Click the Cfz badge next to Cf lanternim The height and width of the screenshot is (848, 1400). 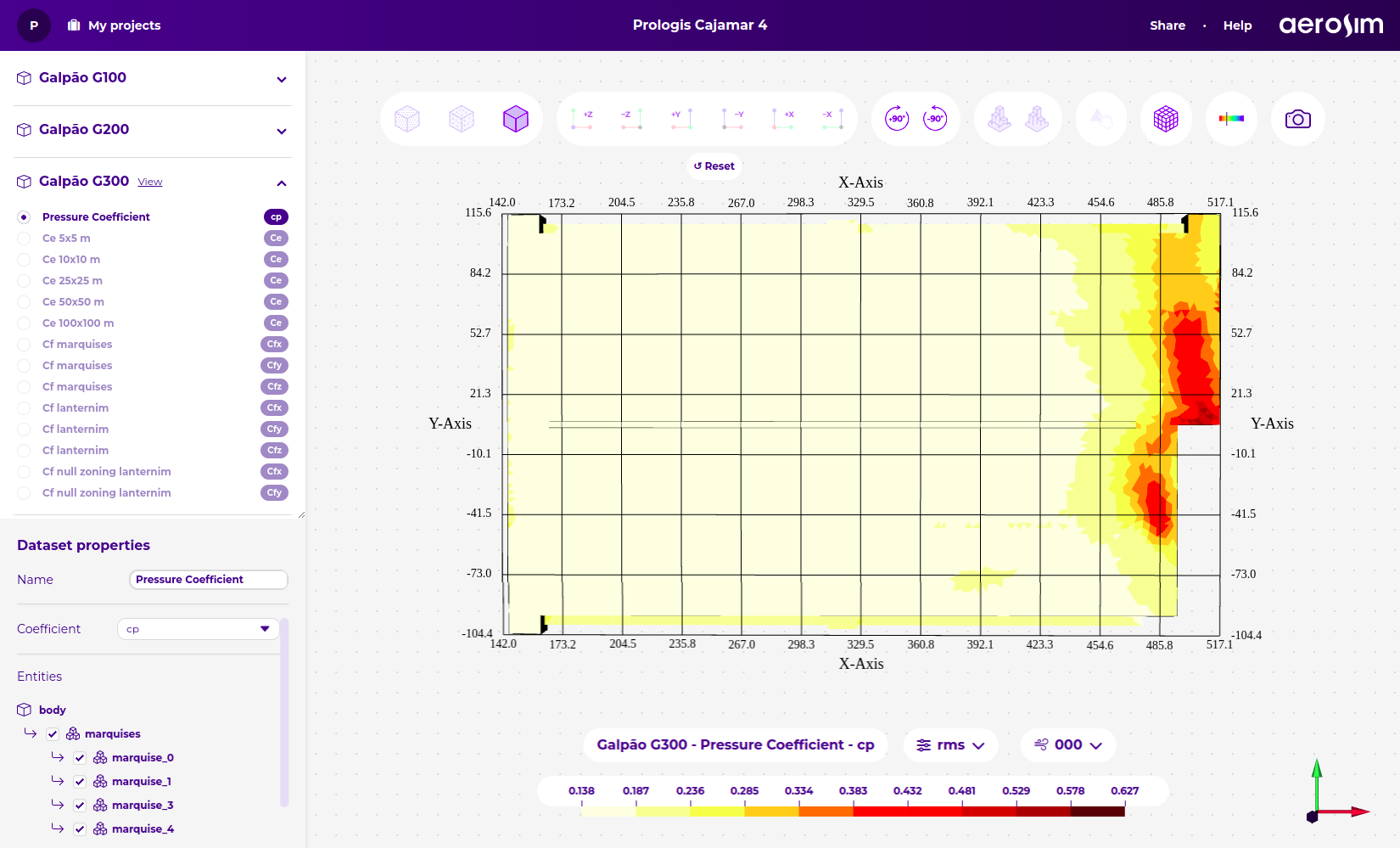[274, 451]
